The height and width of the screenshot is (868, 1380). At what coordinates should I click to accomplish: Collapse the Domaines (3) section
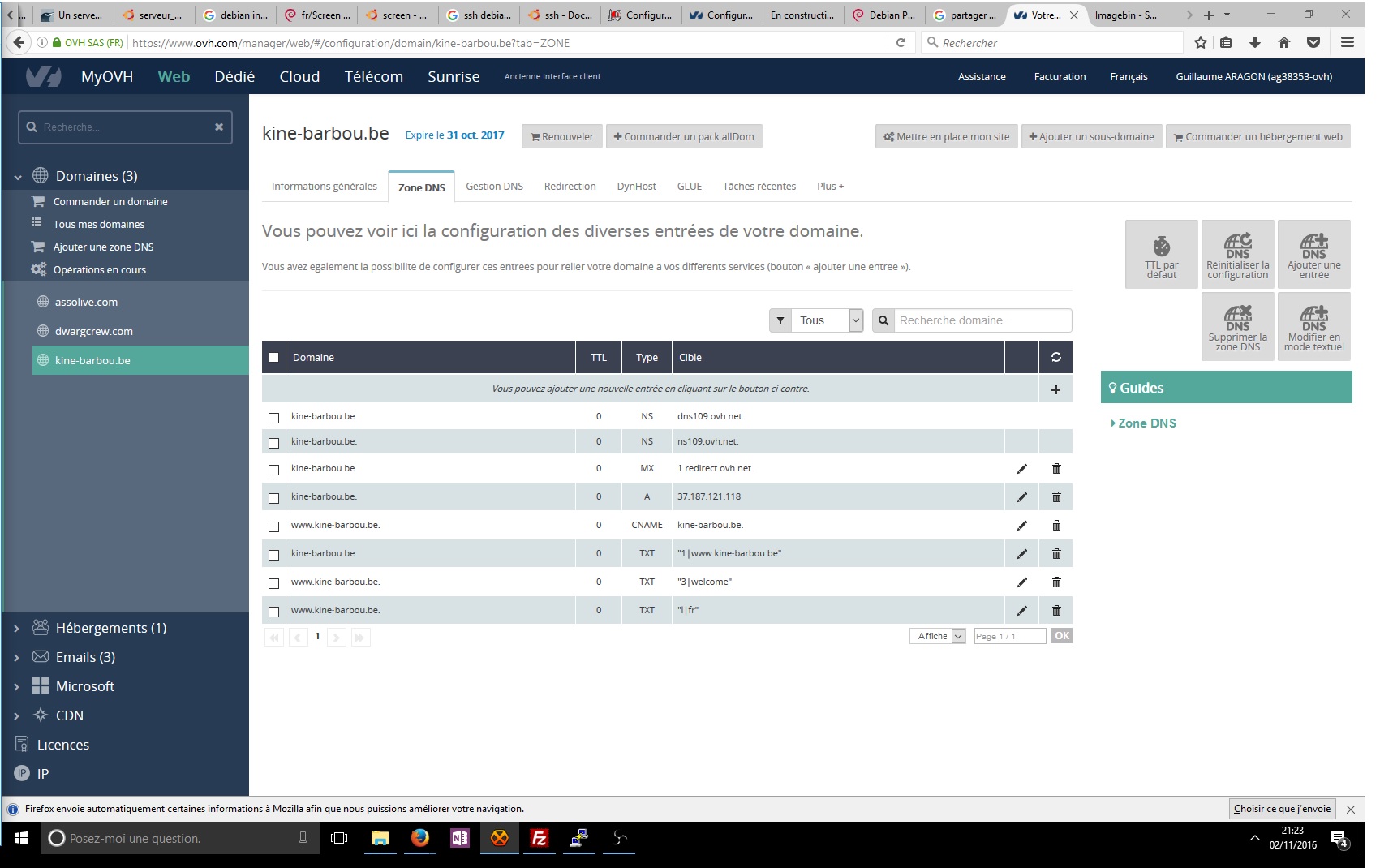pyautogui.click(x=18, y=177)
